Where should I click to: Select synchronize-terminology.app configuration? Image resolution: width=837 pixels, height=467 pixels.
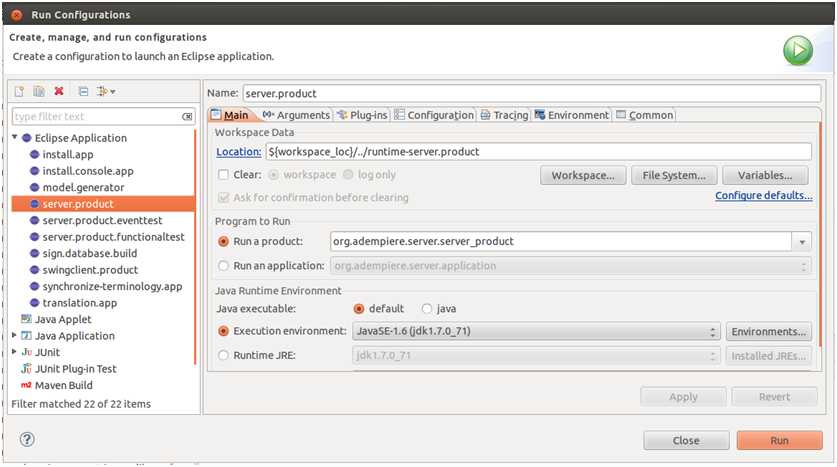(112, 287)
